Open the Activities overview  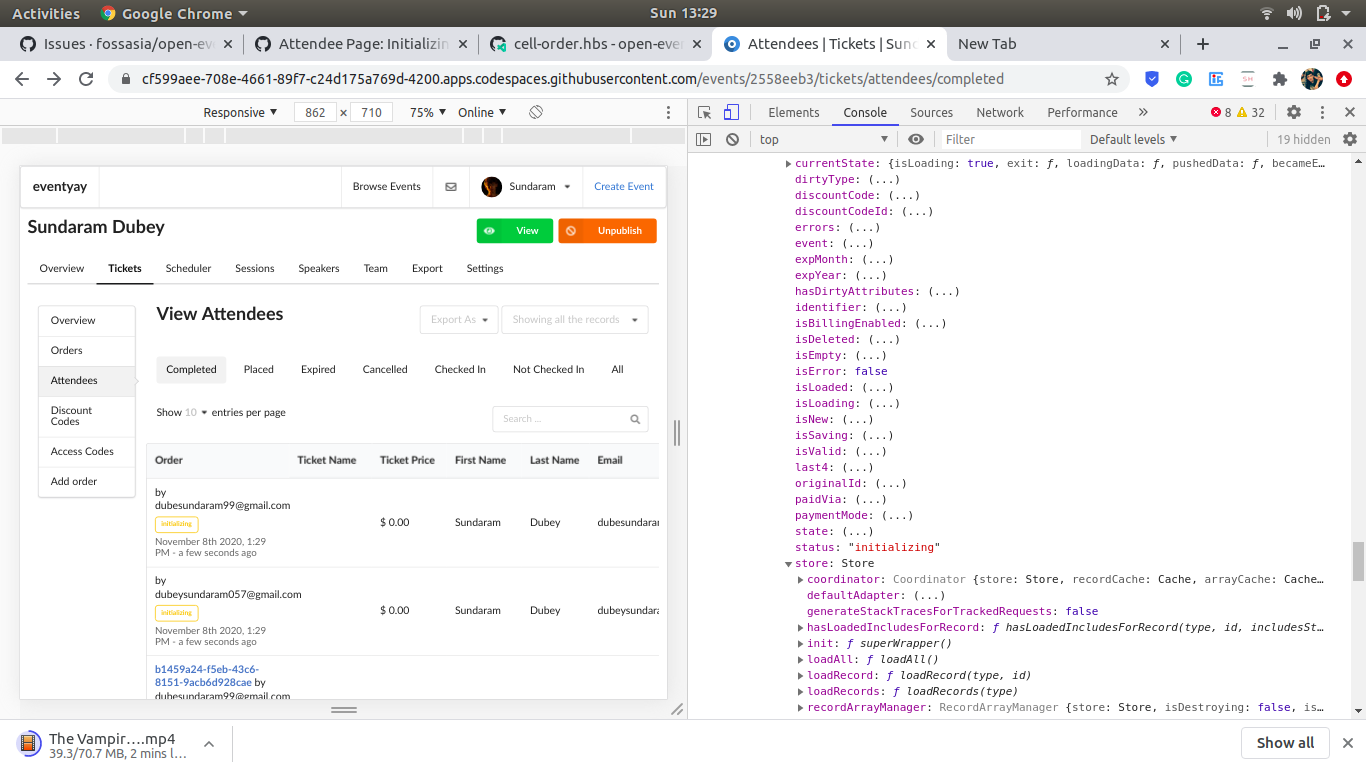46,13
